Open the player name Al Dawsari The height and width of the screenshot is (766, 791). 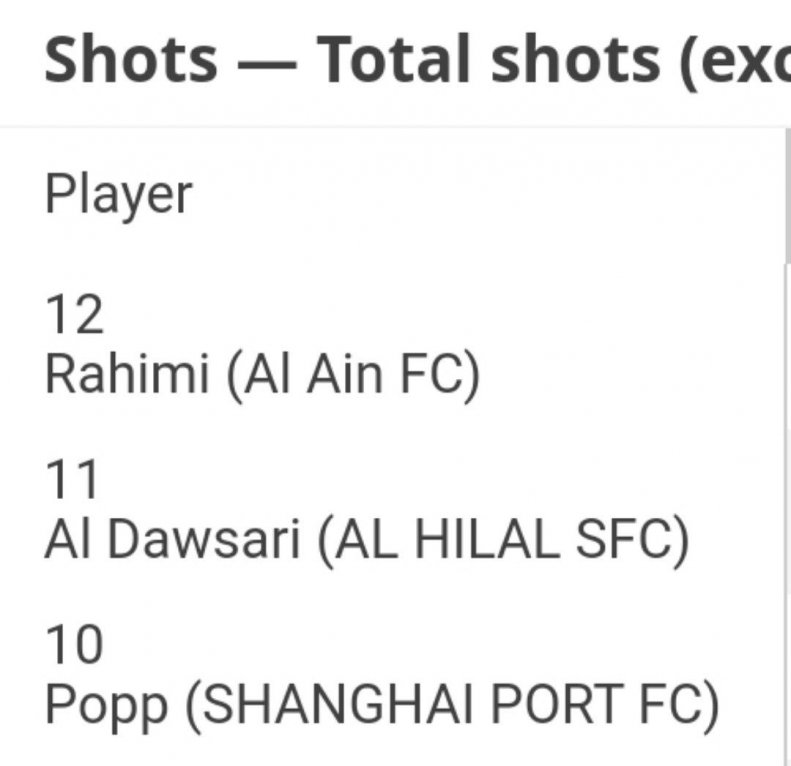172,540
